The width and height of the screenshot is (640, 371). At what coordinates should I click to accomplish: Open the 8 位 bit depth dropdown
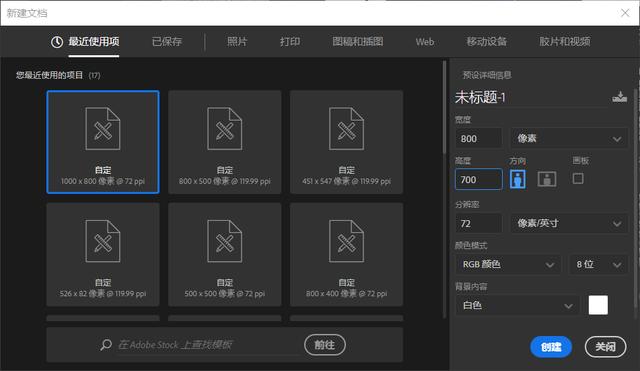click(x=598, y=264)
